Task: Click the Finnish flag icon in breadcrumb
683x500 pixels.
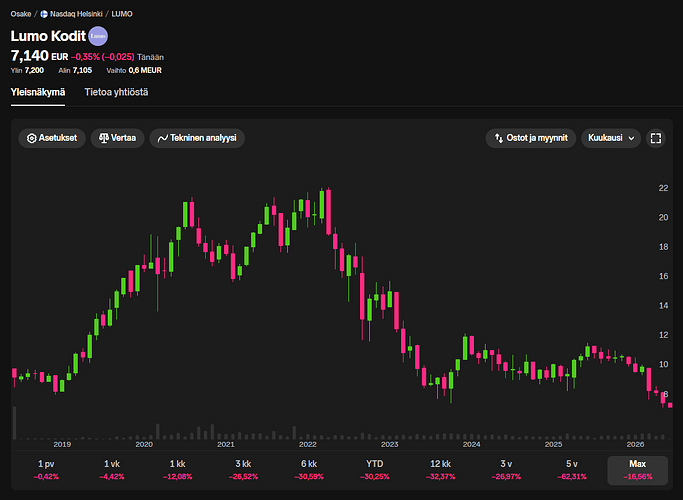Action: (x=44, y=14)
